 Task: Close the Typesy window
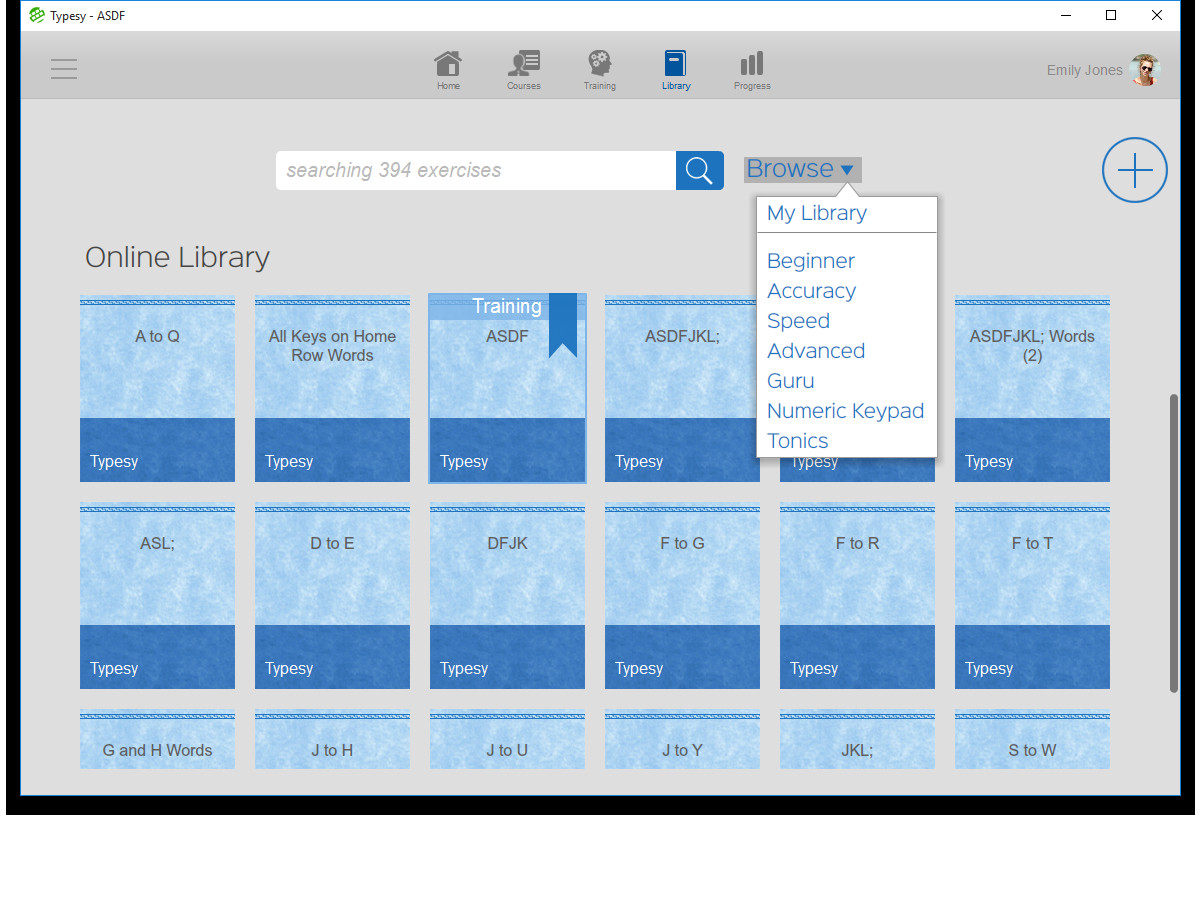coord(1157,15)
